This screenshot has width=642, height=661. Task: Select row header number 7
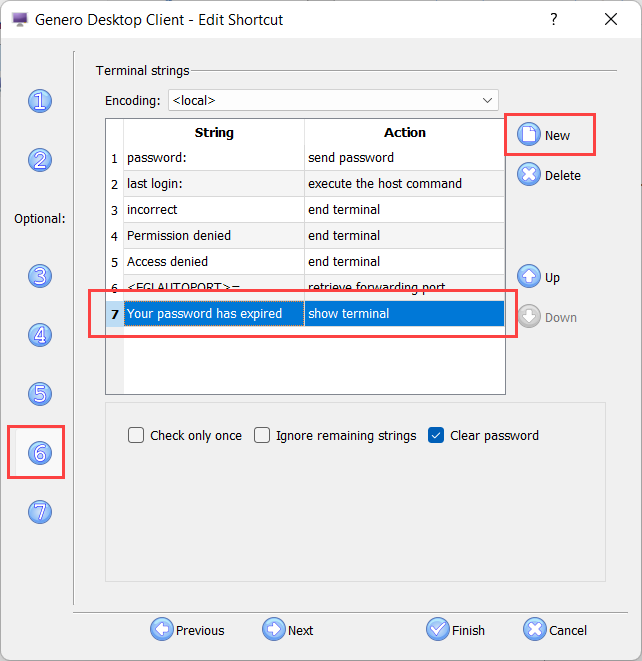(115, 314)
